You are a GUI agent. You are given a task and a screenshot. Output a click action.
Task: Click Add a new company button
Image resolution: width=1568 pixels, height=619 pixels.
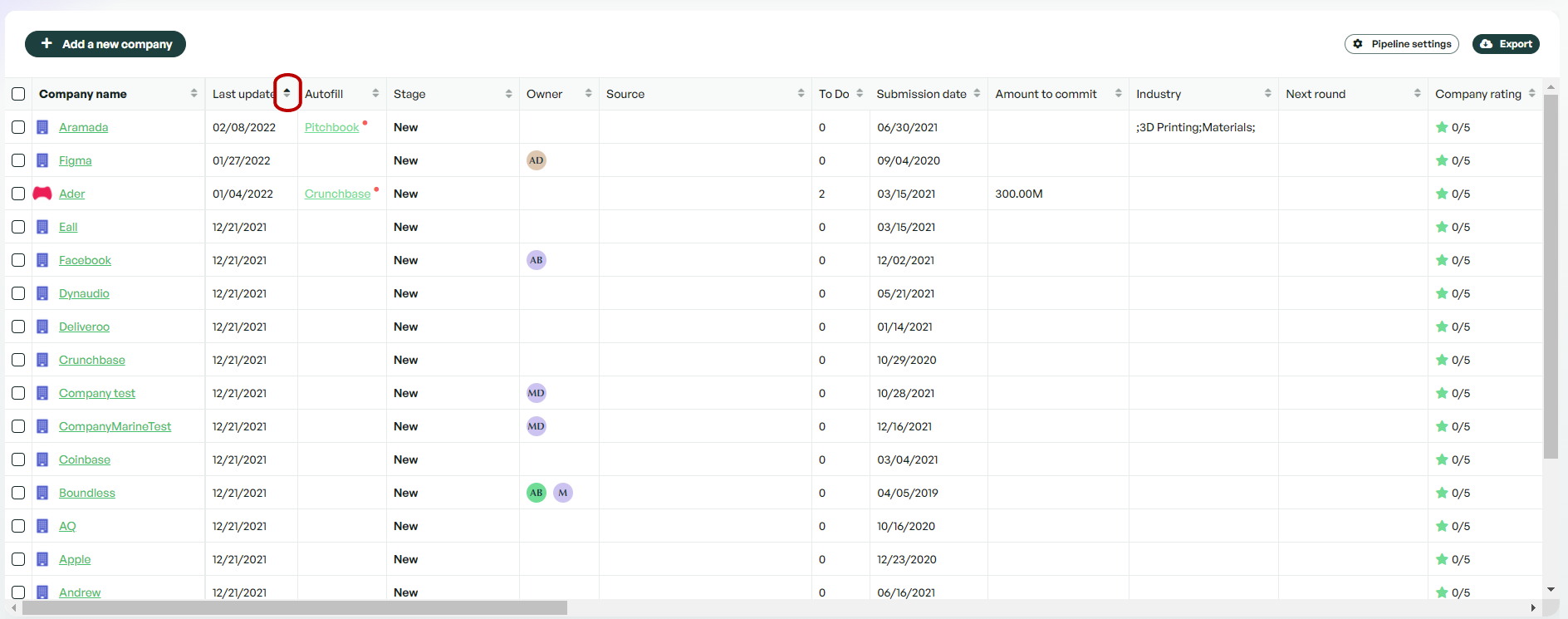(x=105, y=44)
